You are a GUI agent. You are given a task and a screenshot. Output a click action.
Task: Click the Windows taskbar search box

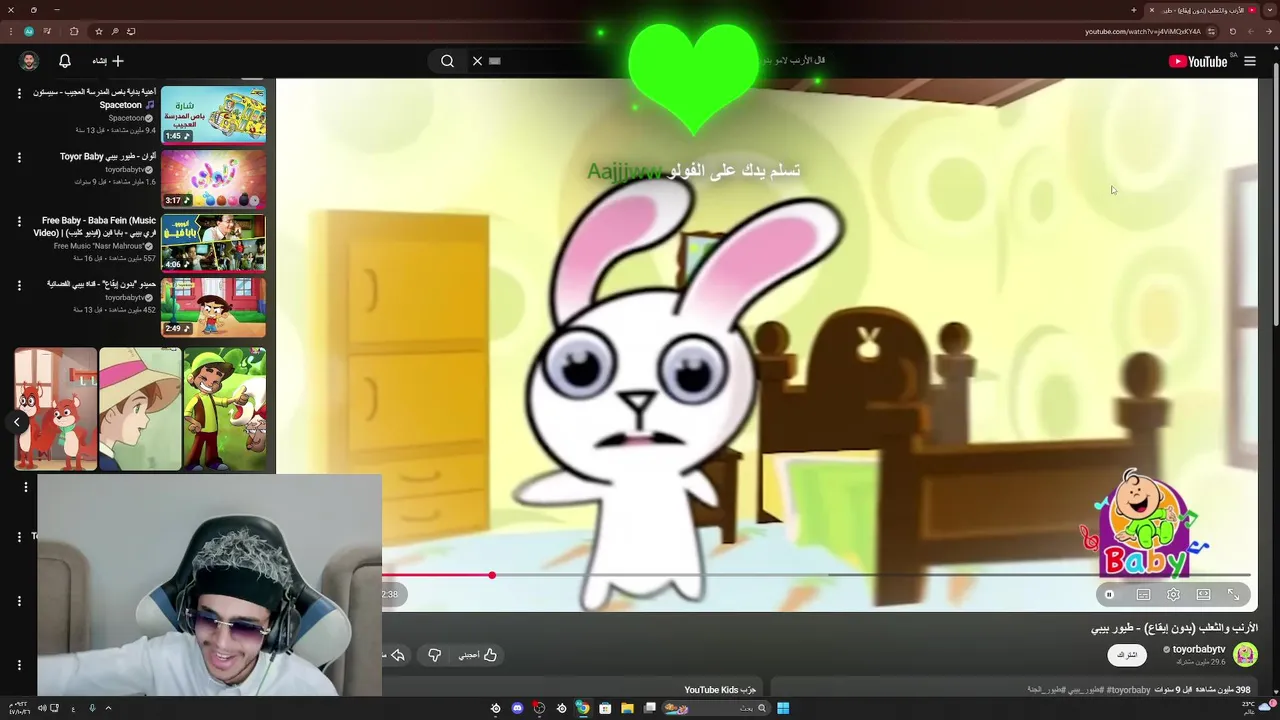[x=716, y=708]
